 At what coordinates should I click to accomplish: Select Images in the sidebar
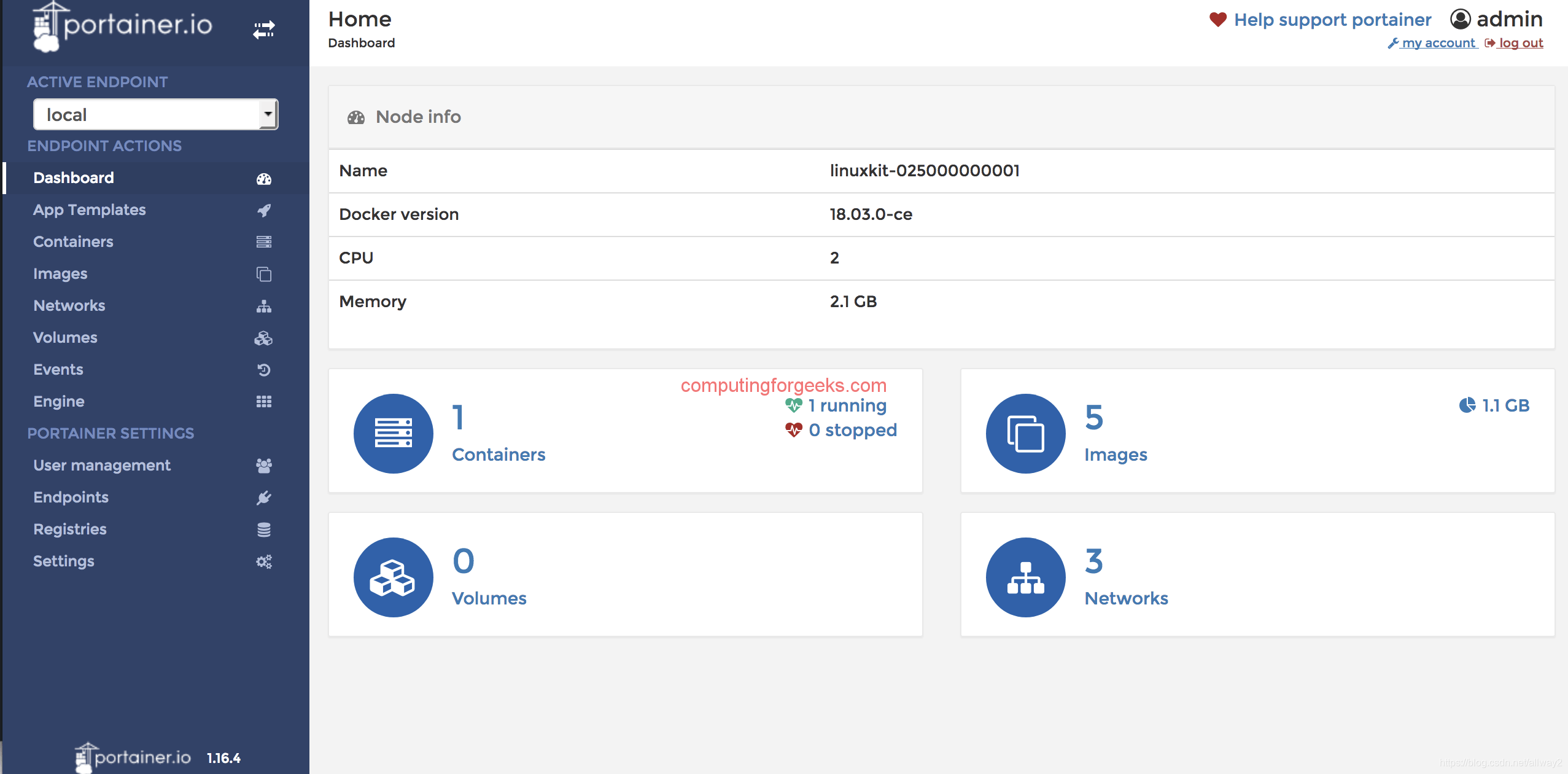tap(156, 274)
